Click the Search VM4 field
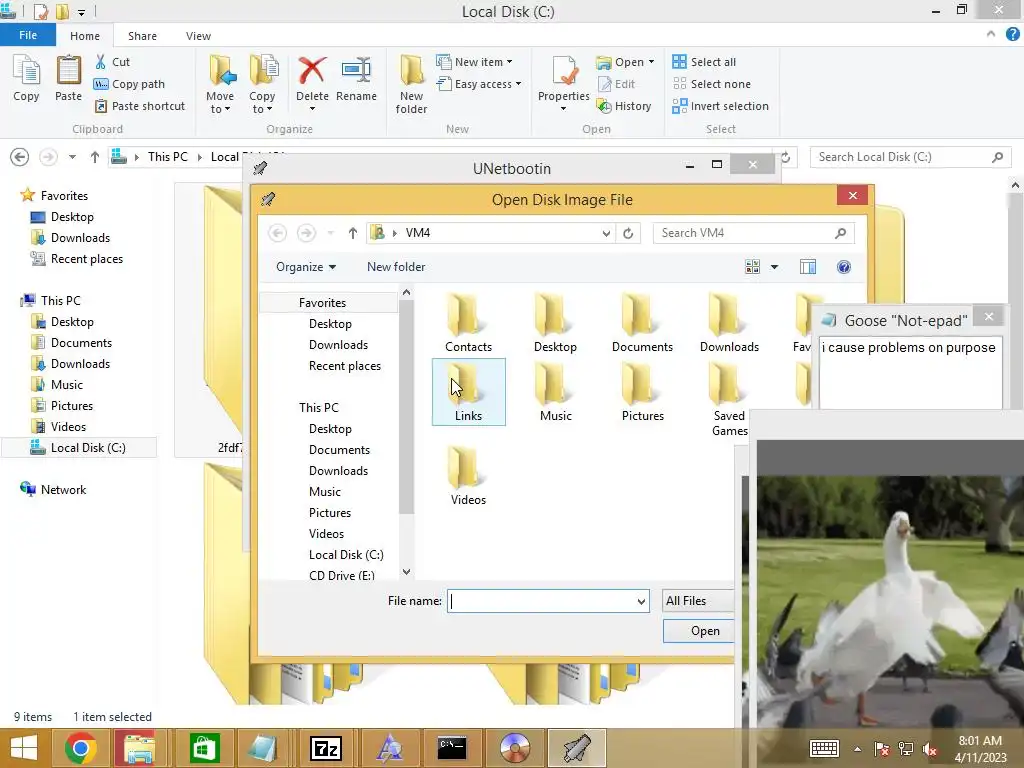Image resolution: width=1024 pixels, height=768 pixels. click(754, 233)
